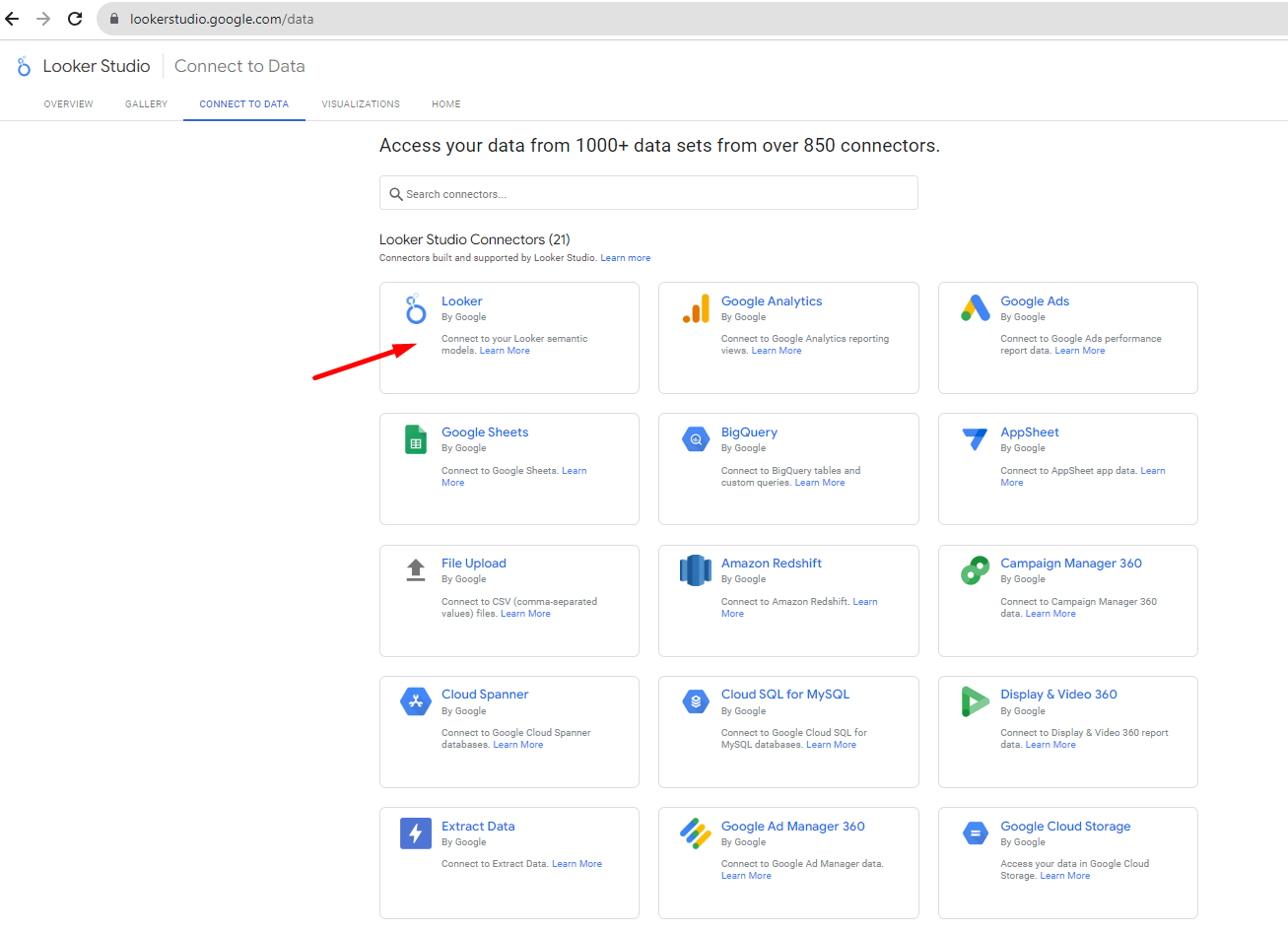Image resolution: width=1288 pixels, height=931 pixels.
Task: Click Learn More in Looker card
Action: click(x=505, y=351)
